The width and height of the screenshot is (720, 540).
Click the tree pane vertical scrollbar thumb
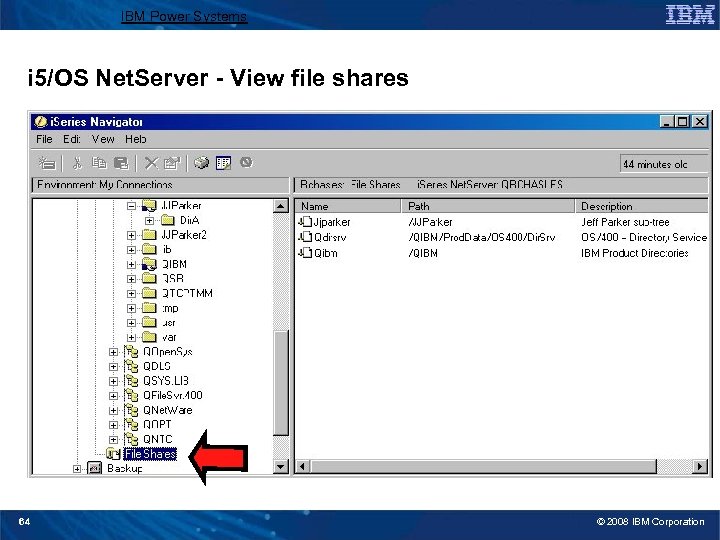tap(281, 382)
